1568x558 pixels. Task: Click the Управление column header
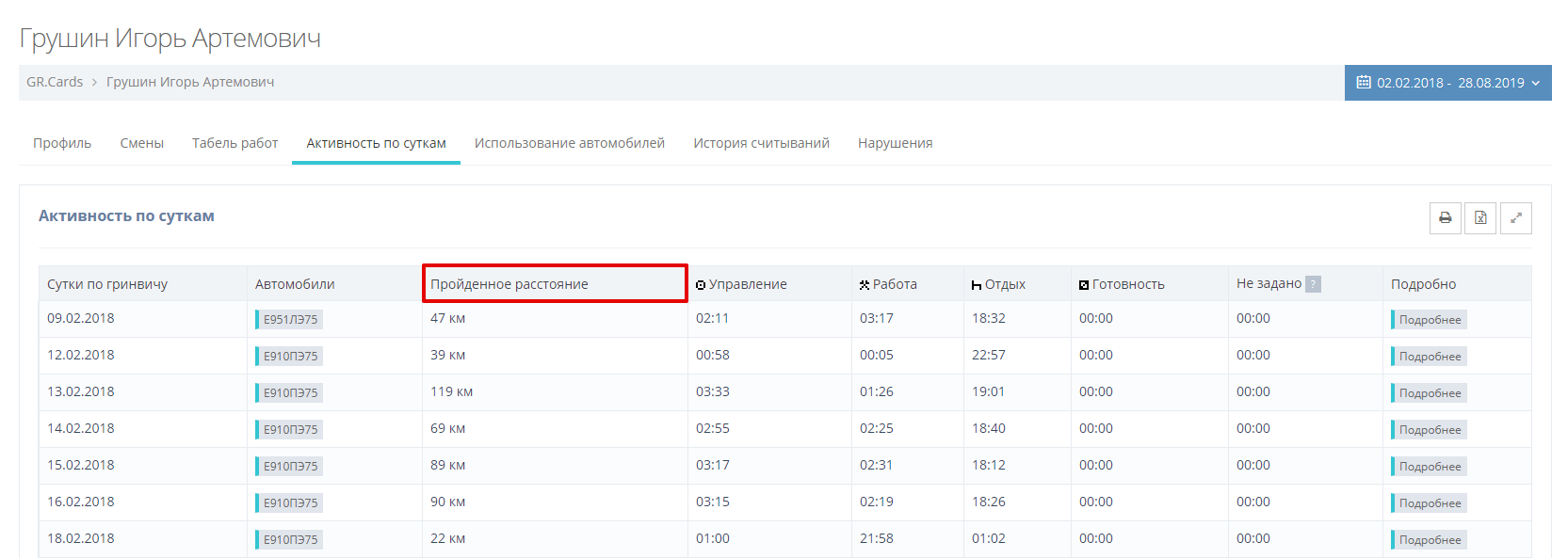point(747,284)
